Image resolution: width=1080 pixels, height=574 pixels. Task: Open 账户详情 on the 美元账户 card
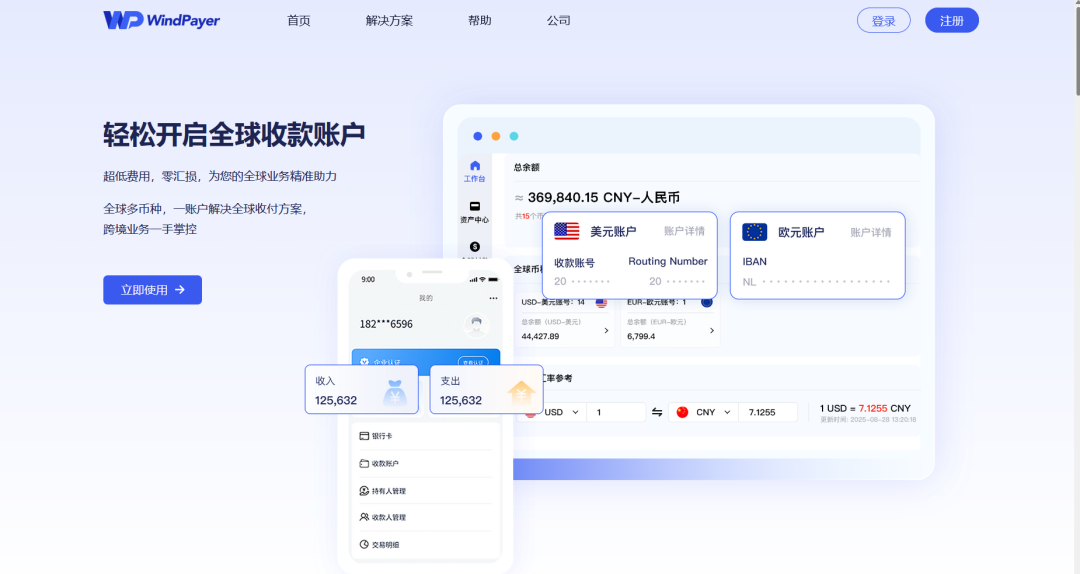[684, 232]
